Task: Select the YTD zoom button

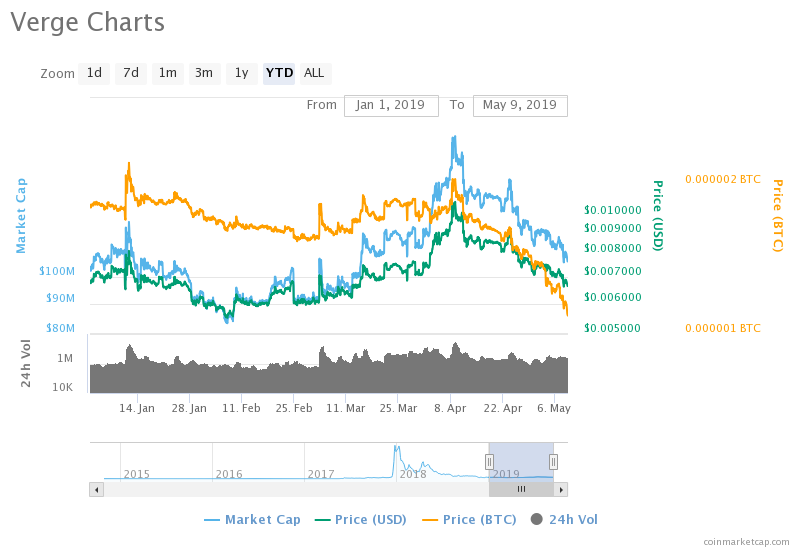Action: click(279, 73)
